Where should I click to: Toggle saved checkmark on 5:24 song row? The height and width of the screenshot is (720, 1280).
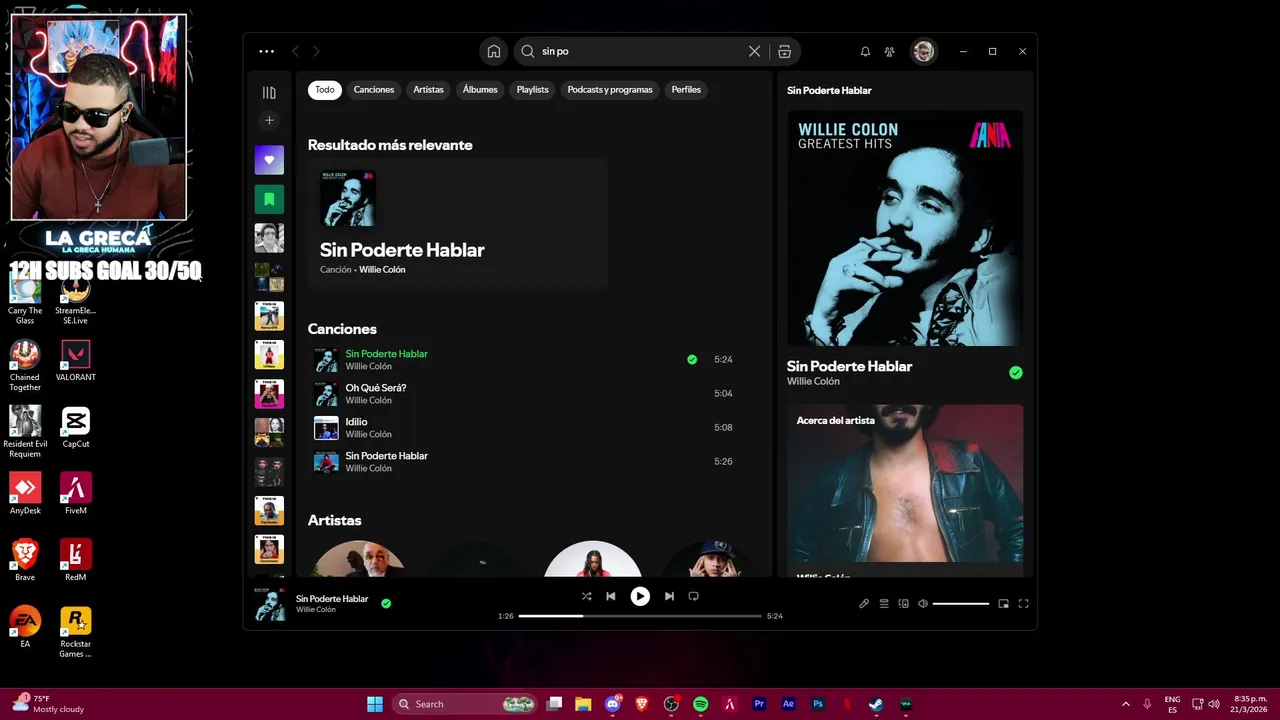(x=692, y=360)
